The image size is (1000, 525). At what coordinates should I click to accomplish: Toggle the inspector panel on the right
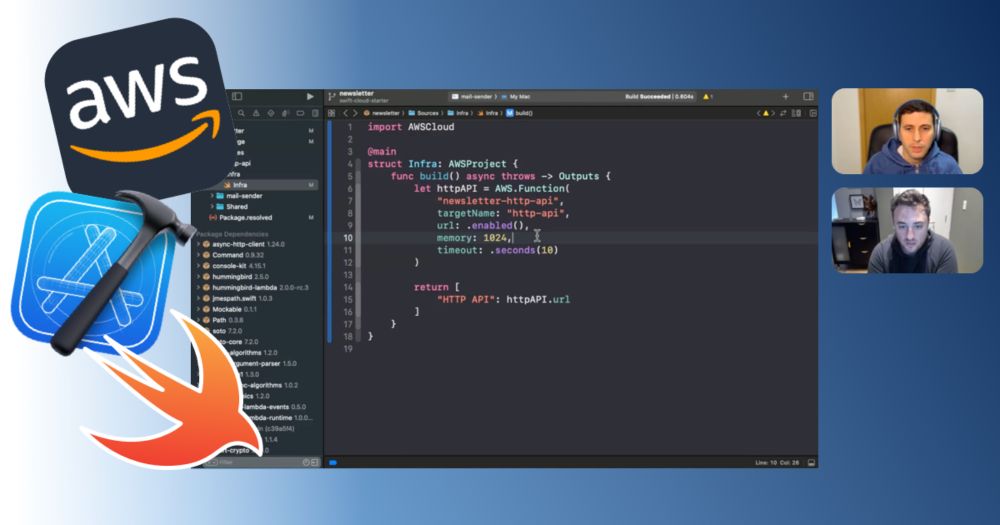click(809, 96)
